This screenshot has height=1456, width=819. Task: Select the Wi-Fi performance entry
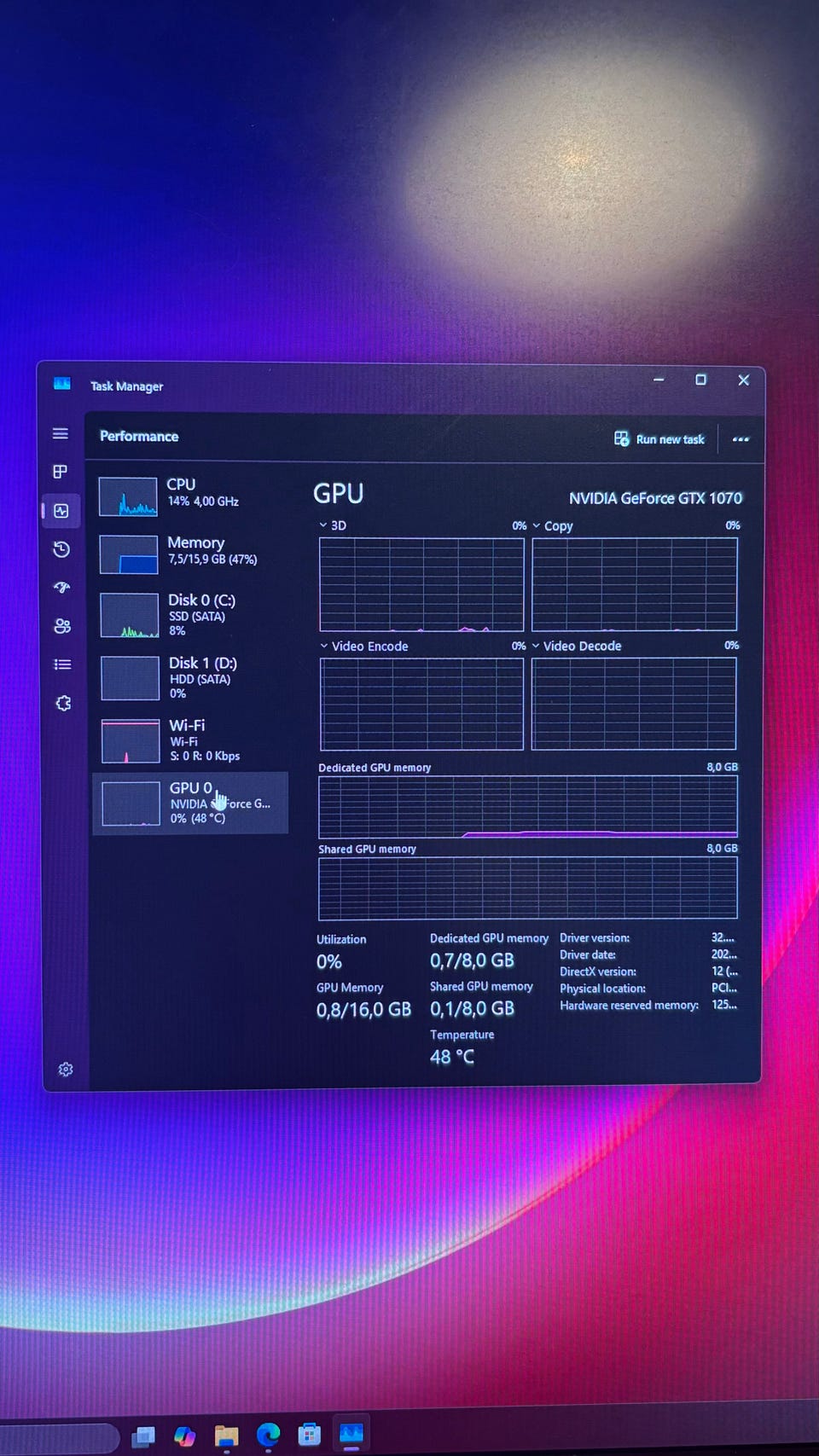pos(190,740)
